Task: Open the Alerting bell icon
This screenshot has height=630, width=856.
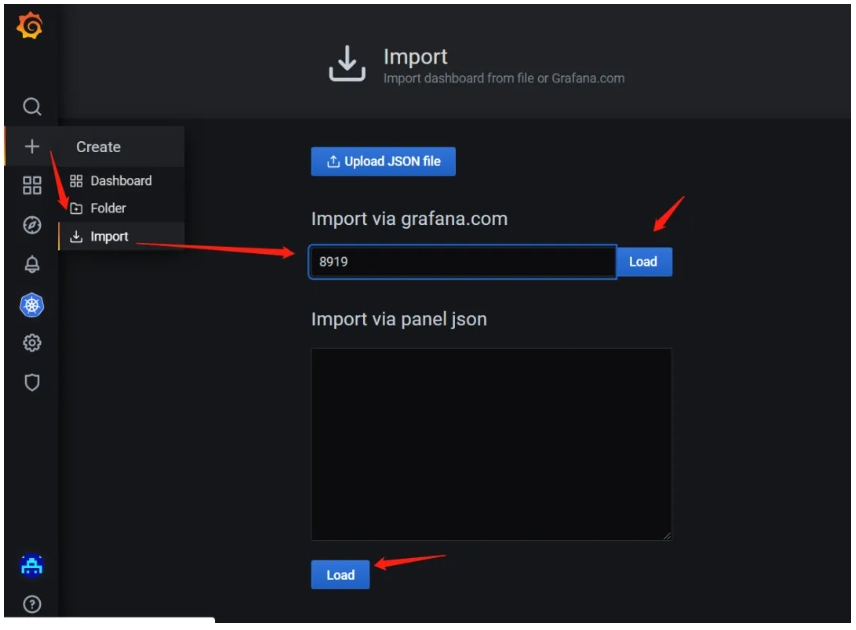Action: 32,265
